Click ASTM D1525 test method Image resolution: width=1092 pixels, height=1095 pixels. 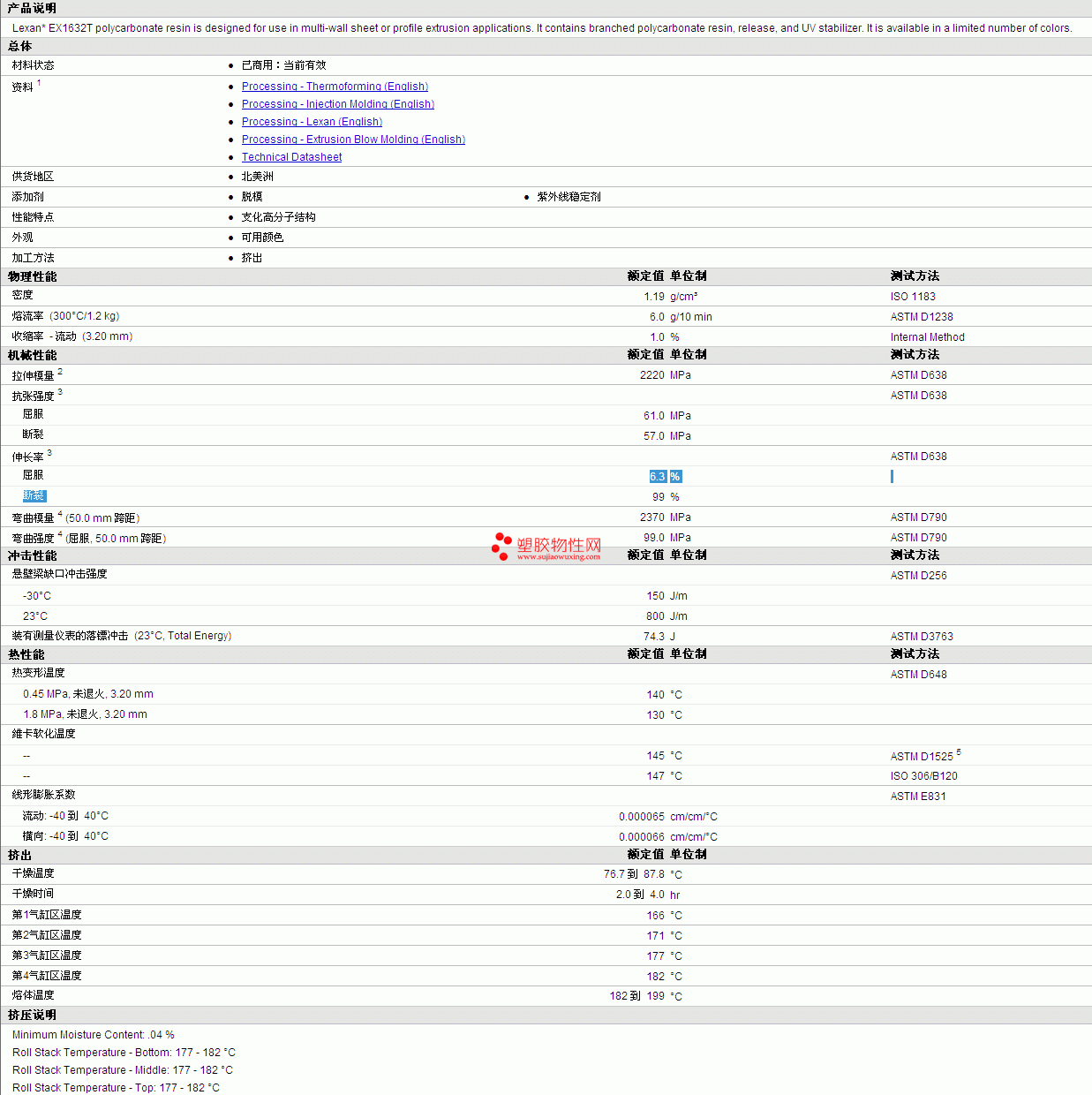pyautogui.click(x=922, y=757)
